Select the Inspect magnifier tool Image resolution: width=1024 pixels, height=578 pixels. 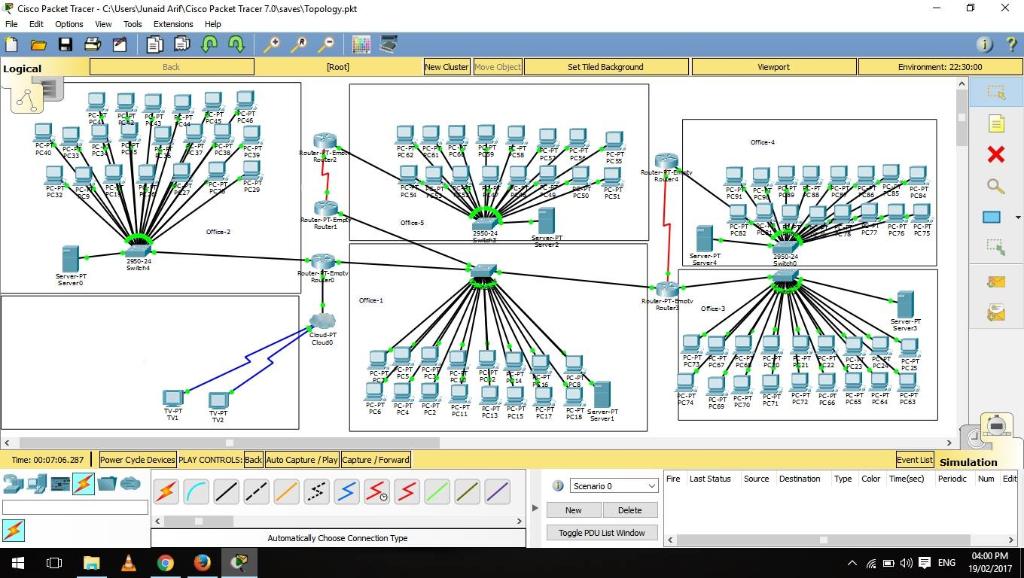tap(996, 186)
